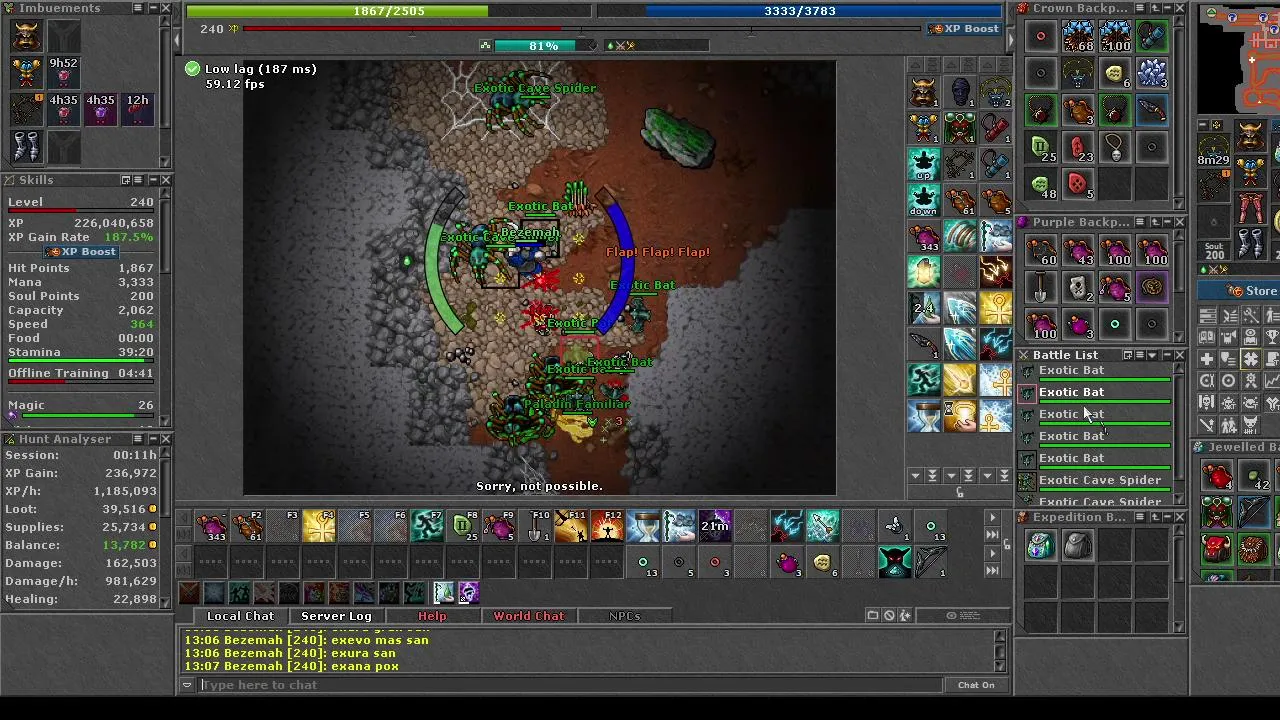The width and height of the screenshot is (1280, 720).
Task: Switch to the Local Chat tab
Action: 240,616
